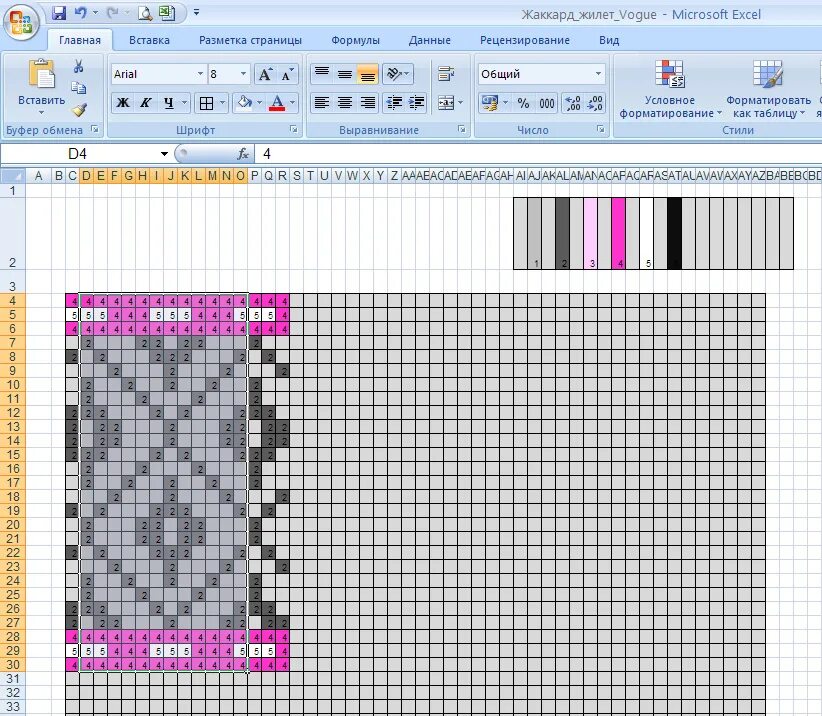Switch to Рецензирование tab
The height and width of the screenshot is (716, 822).
click(525, 40)
